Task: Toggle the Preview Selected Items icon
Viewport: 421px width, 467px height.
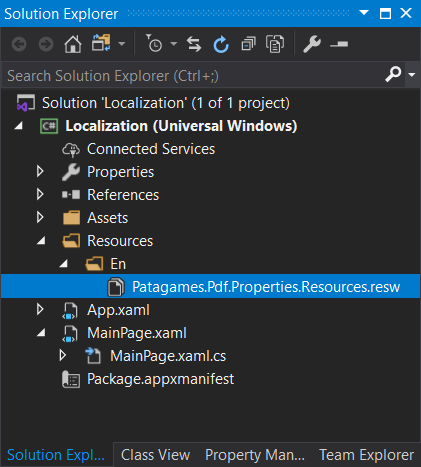Action: (339, 44)
